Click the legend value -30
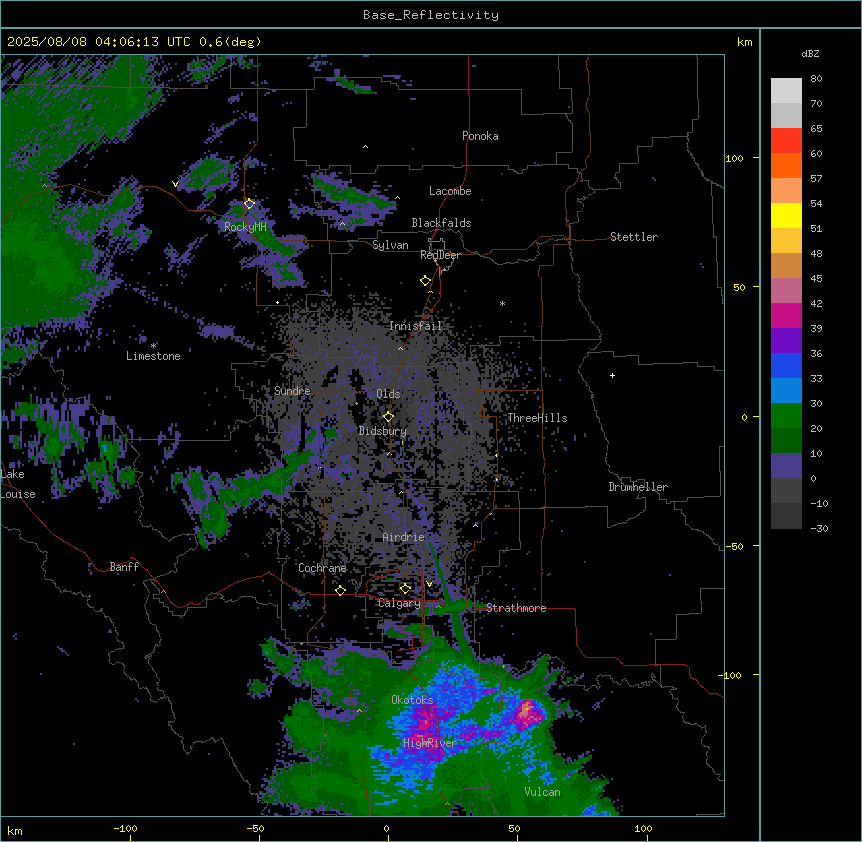The width and height of the screenshot is (862, 842). click(x=819, y=528)
